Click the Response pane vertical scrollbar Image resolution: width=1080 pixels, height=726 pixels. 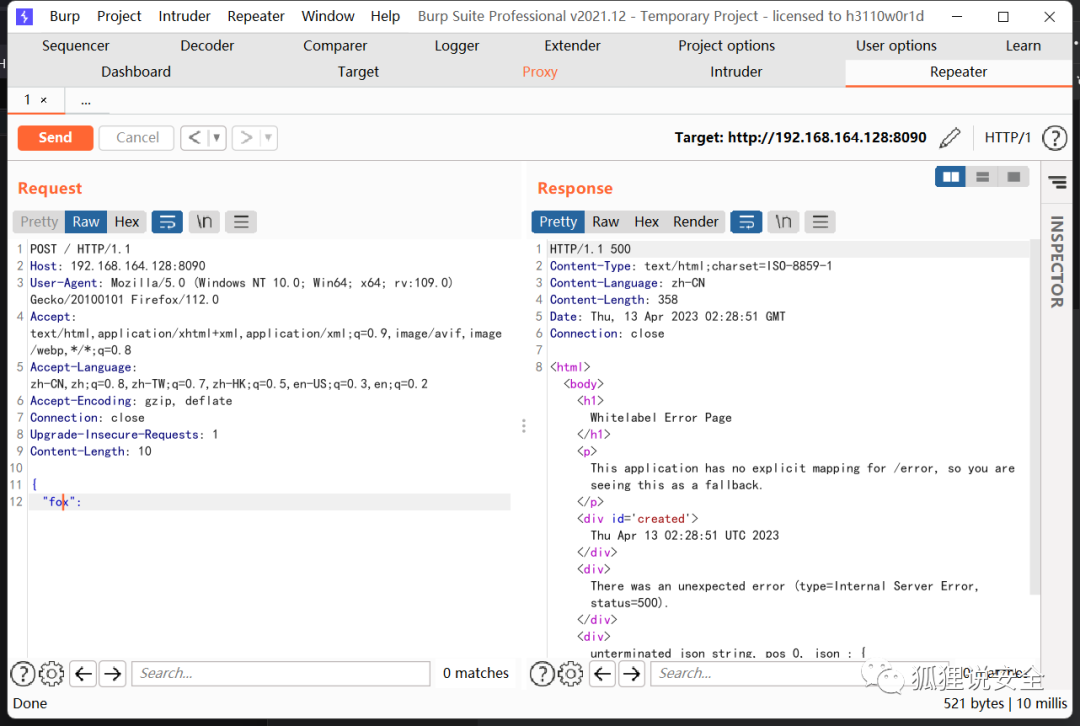coord(1034,417)
